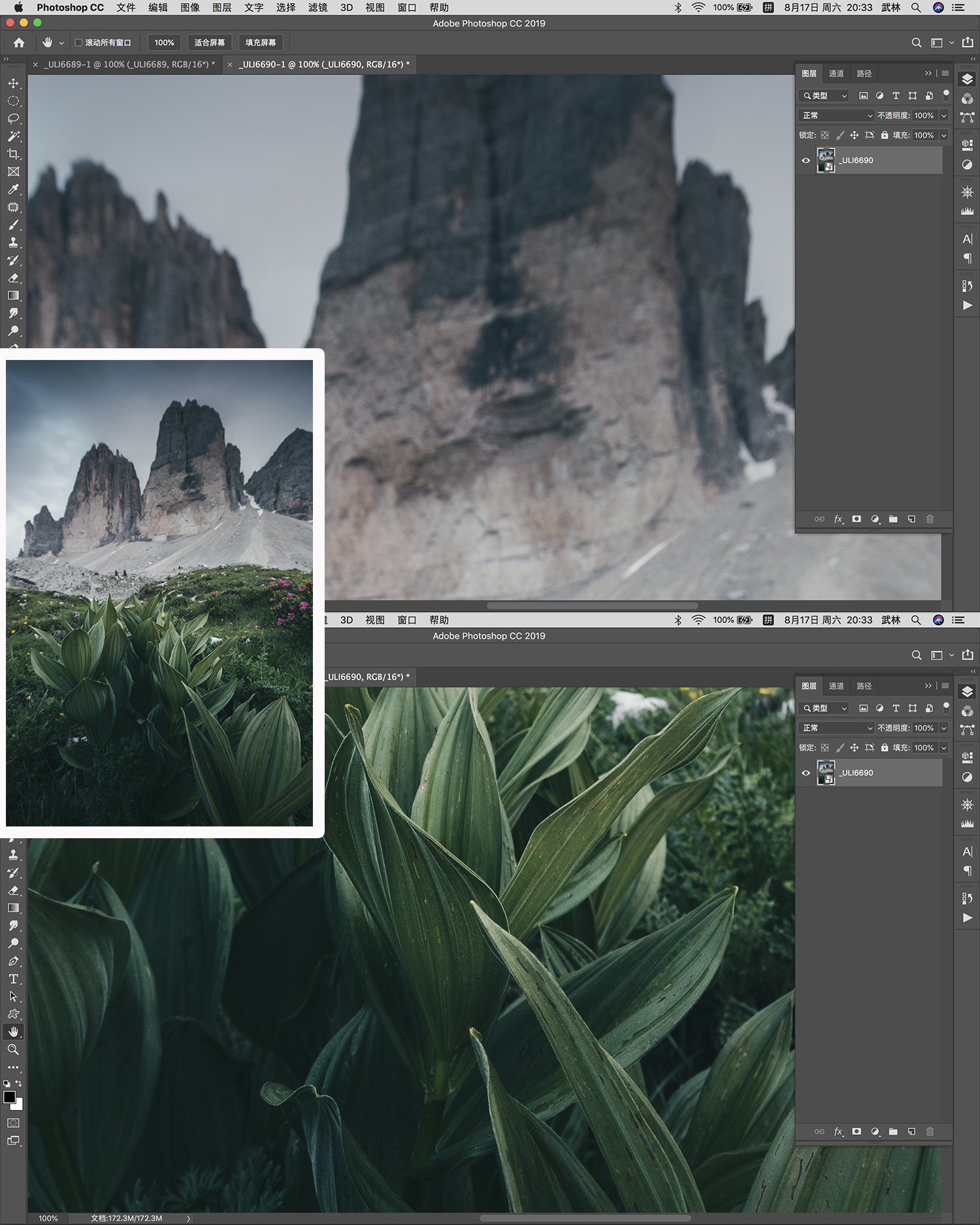Select the Eyedropper tool

(x=13, y=189)
